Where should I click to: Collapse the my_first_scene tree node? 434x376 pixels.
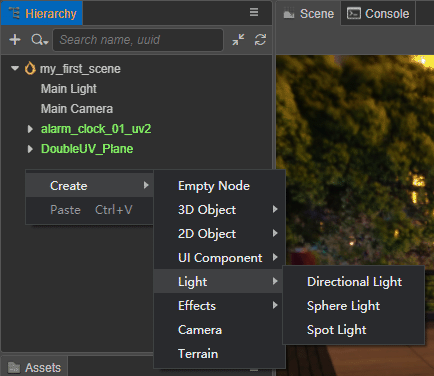pos(15,68)
